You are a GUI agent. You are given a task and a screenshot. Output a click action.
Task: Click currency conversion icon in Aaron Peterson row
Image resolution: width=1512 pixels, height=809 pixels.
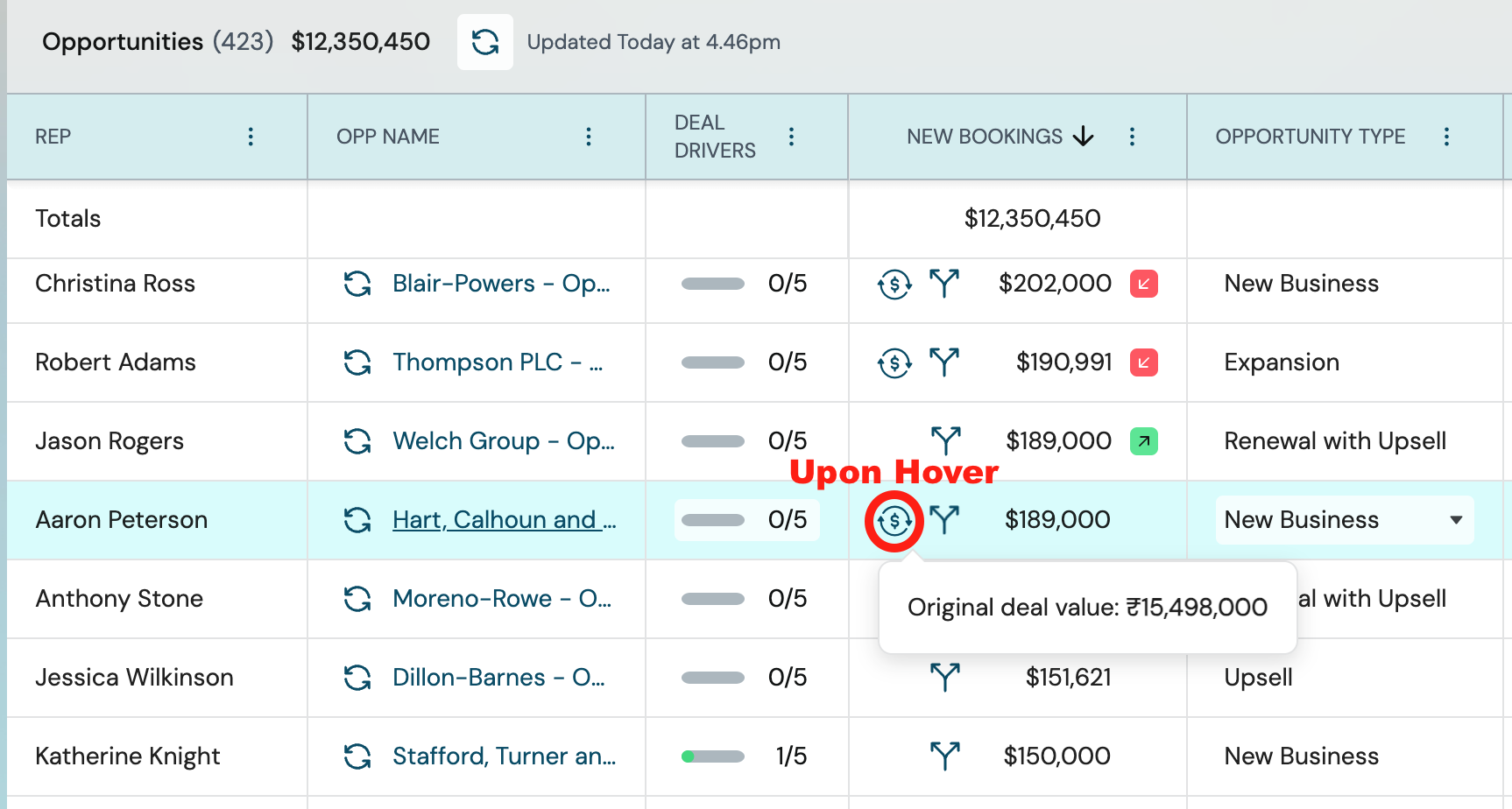tap(894, 521)
